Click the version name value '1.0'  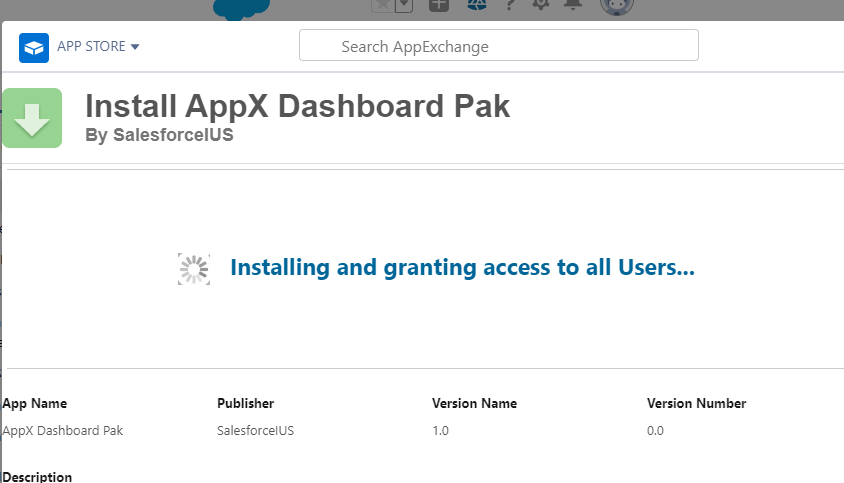pyautogui.click(x=440, y=431)
